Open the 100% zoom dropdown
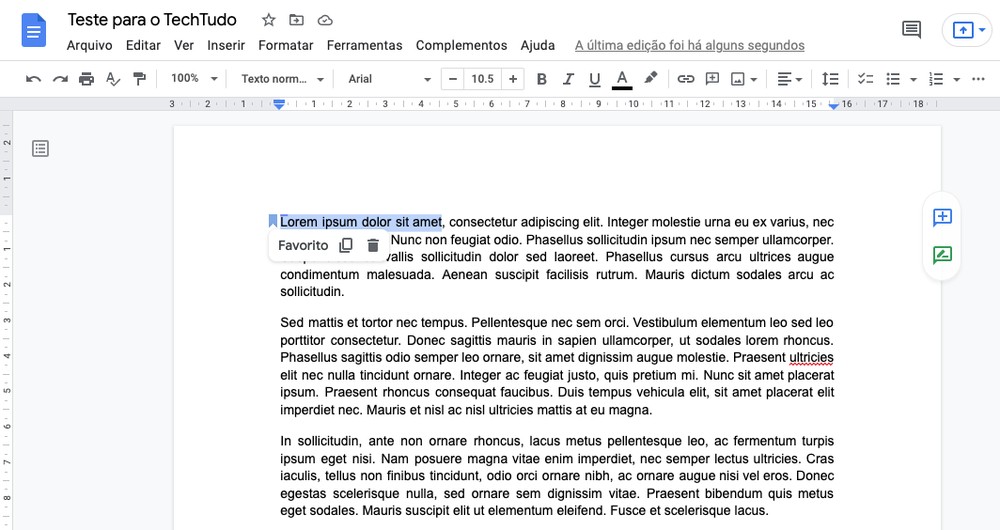 [x=195, y=78]
